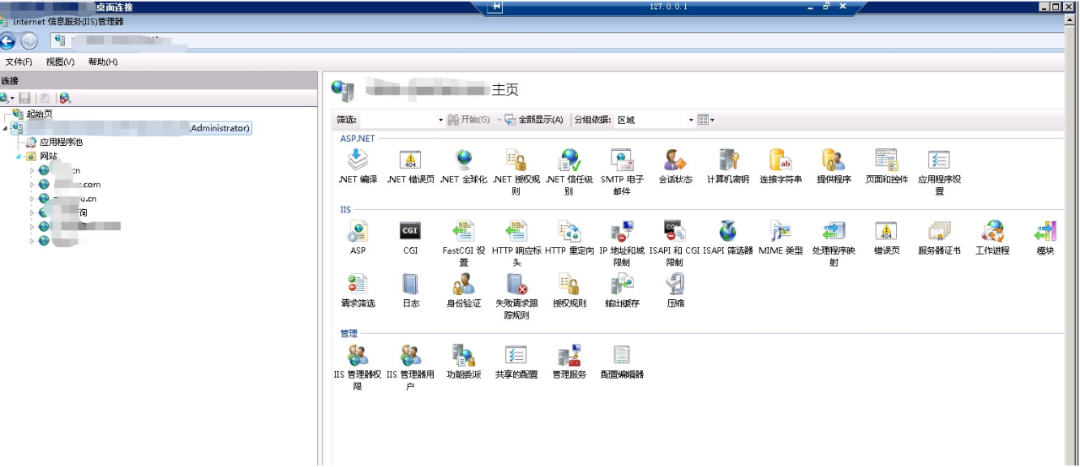Open the 失败请求跟踪规则 feature

[x=516, y=296]
